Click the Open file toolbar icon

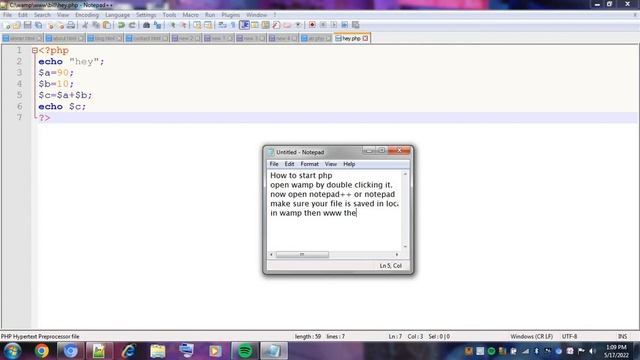pyautogui.click(x=16, y=25)
